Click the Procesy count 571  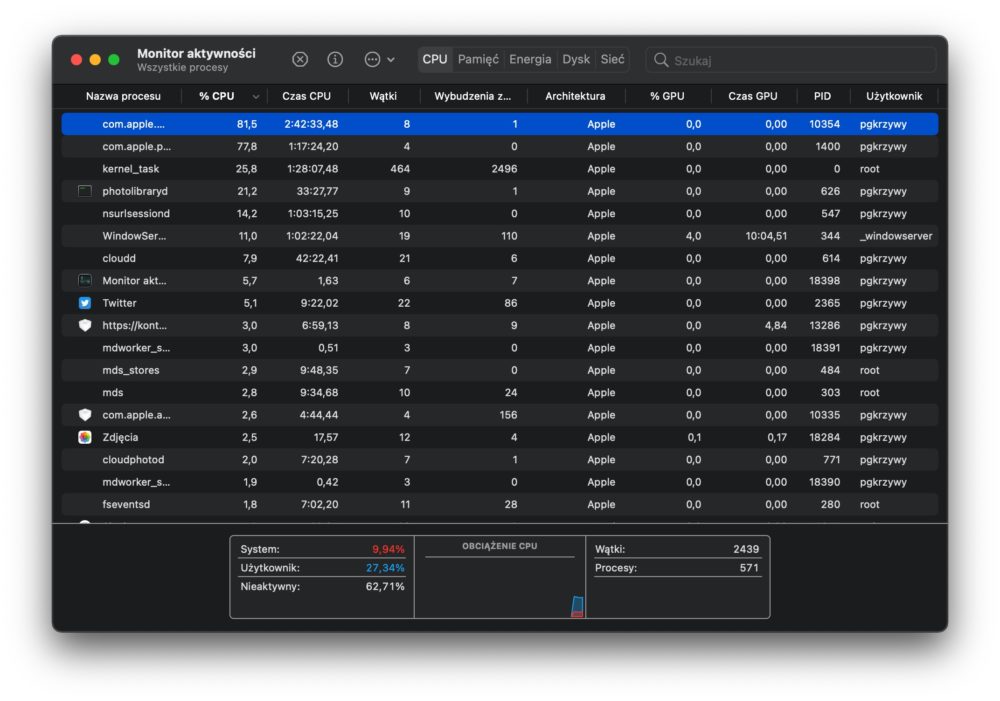(x=749, y=568)
